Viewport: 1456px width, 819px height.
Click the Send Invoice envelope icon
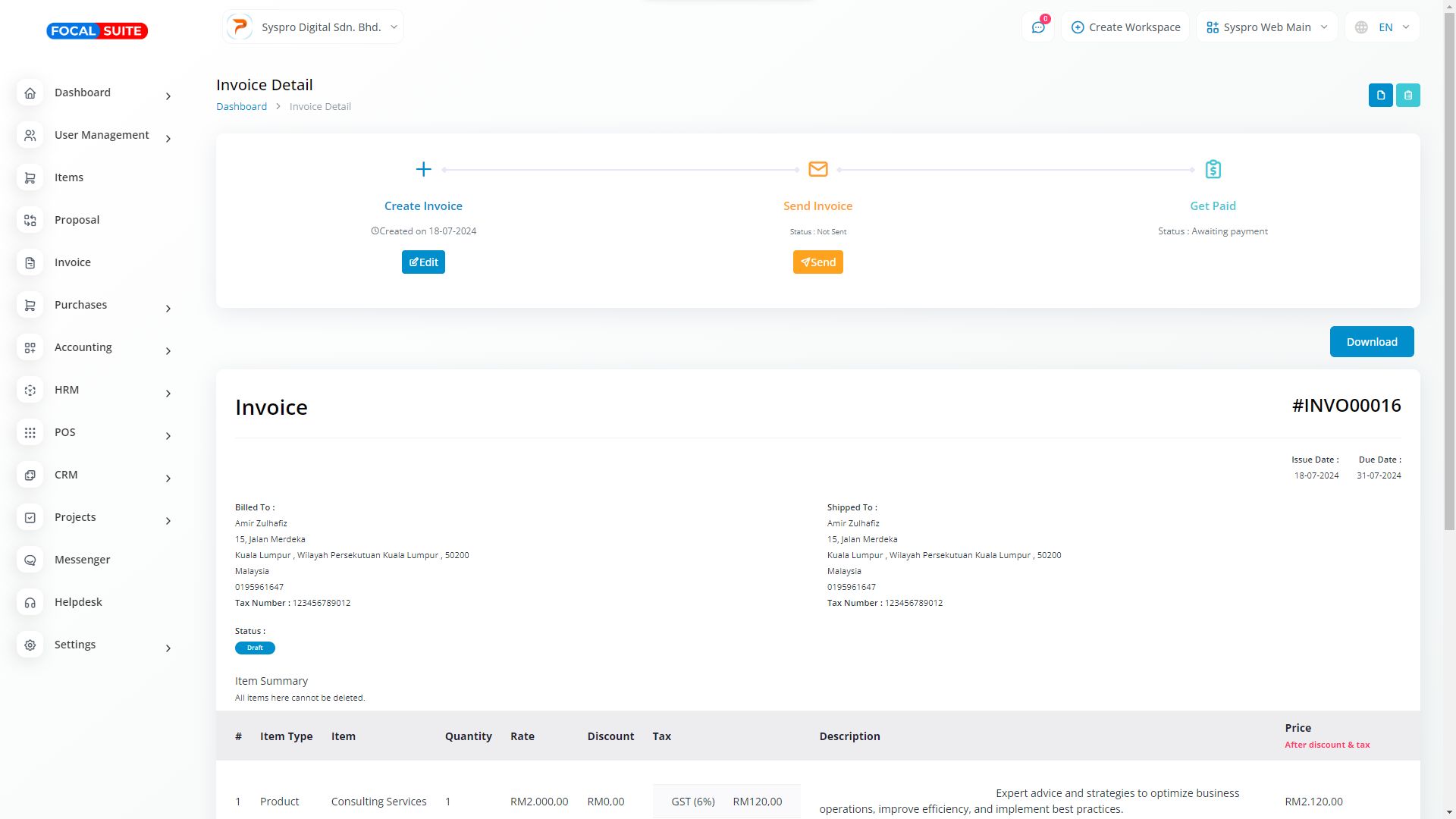817,169
